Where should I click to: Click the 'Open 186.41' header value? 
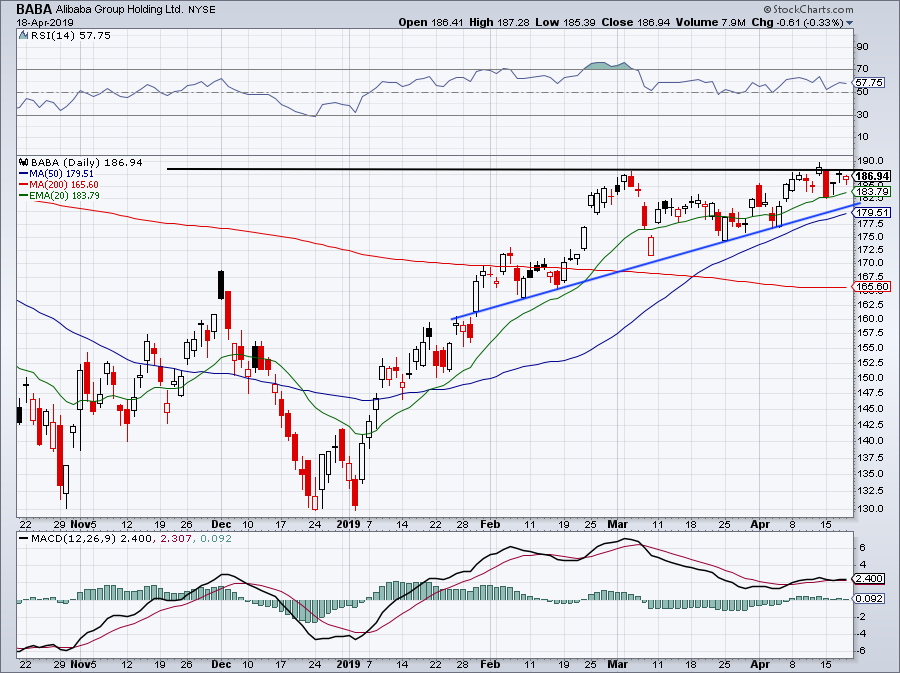click(x=430, y=22)
